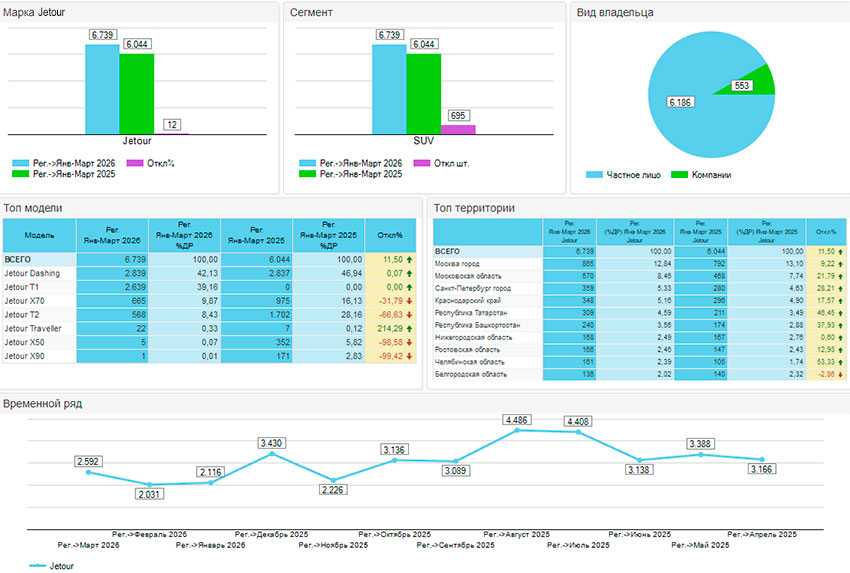Click the green up arrow in the Jetour Traveller row
The height and width of the screenshot is (573, 850).
410,328
